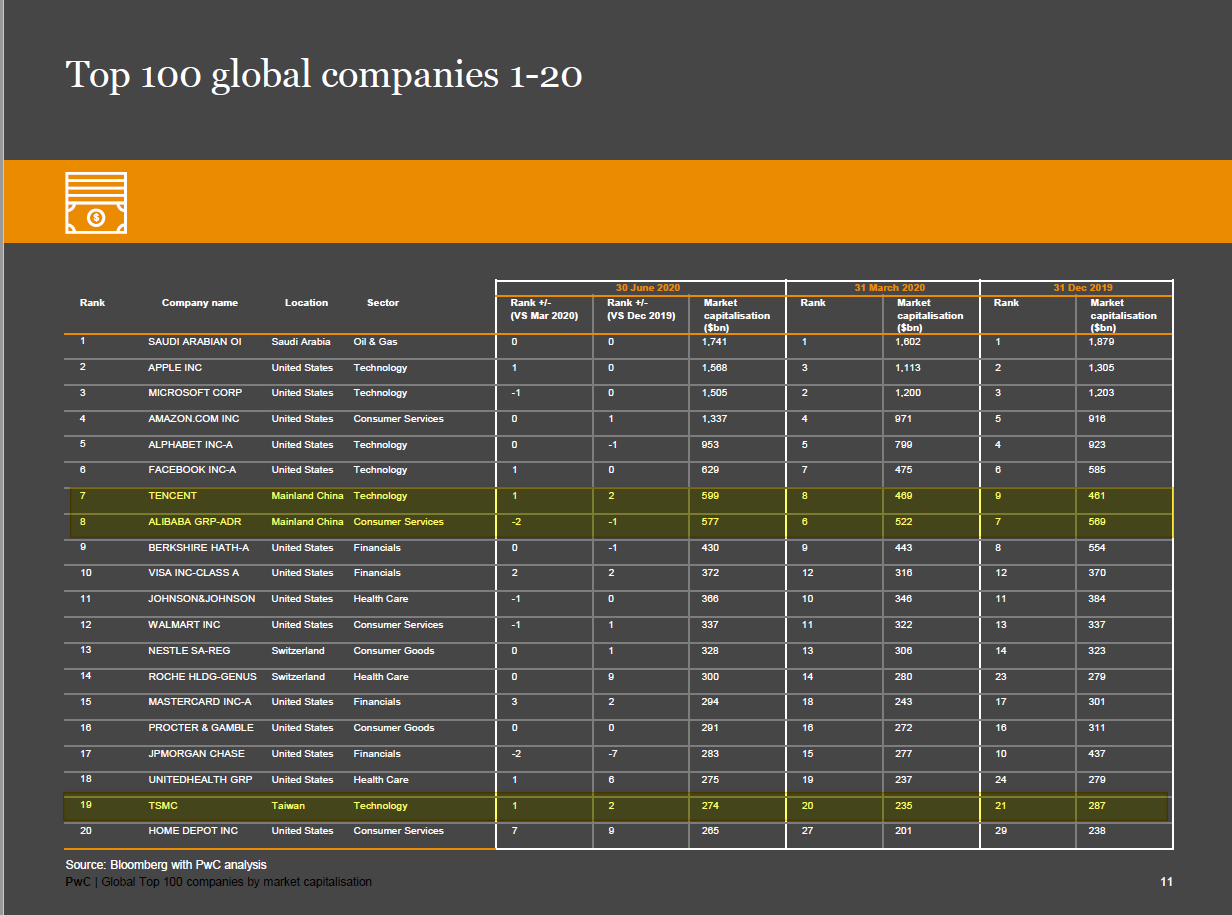
Task: Select 'BERKSHIRE HATH-A' company name
Action: click(199, 548)
